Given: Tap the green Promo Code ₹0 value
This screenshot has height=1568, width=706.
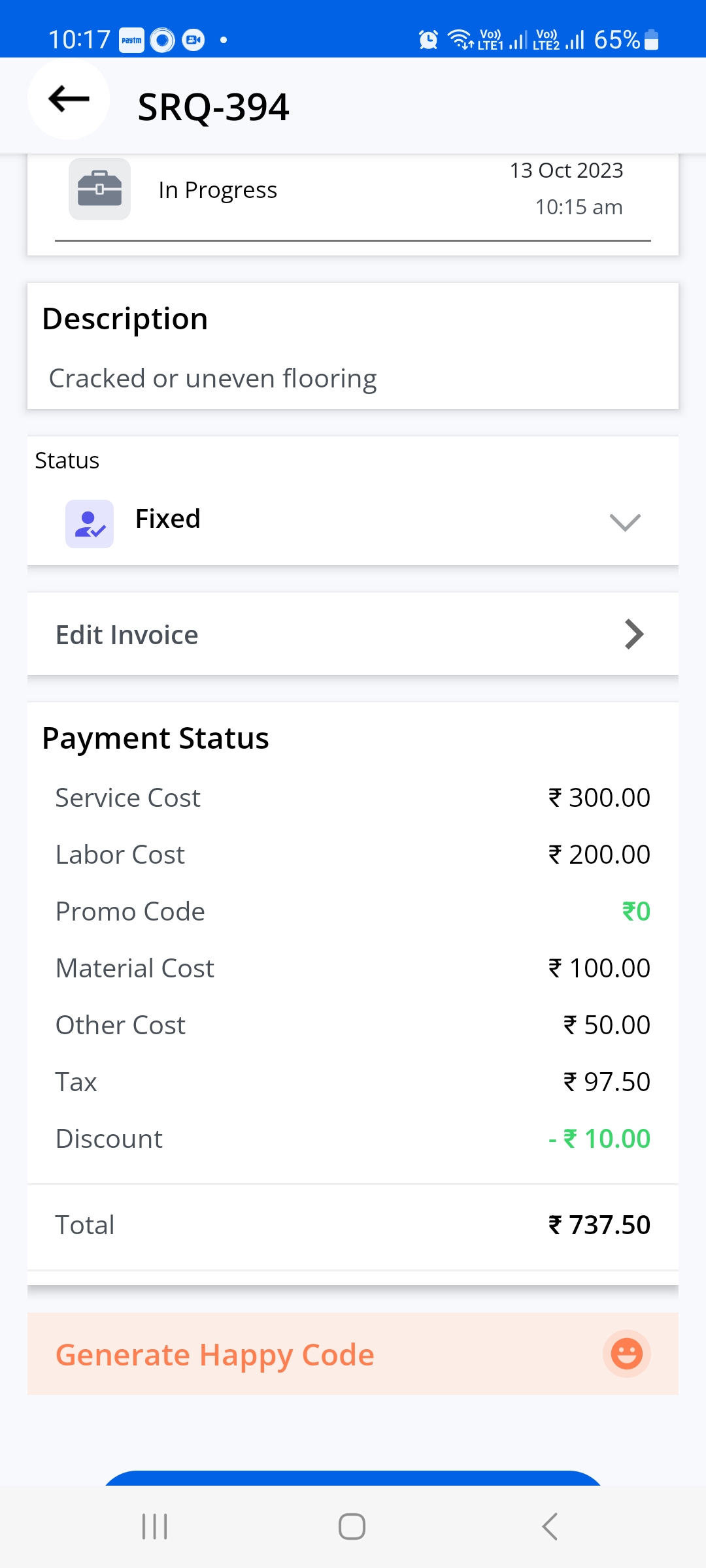Looking at the screenshot, I should click(x=635, y=911).
